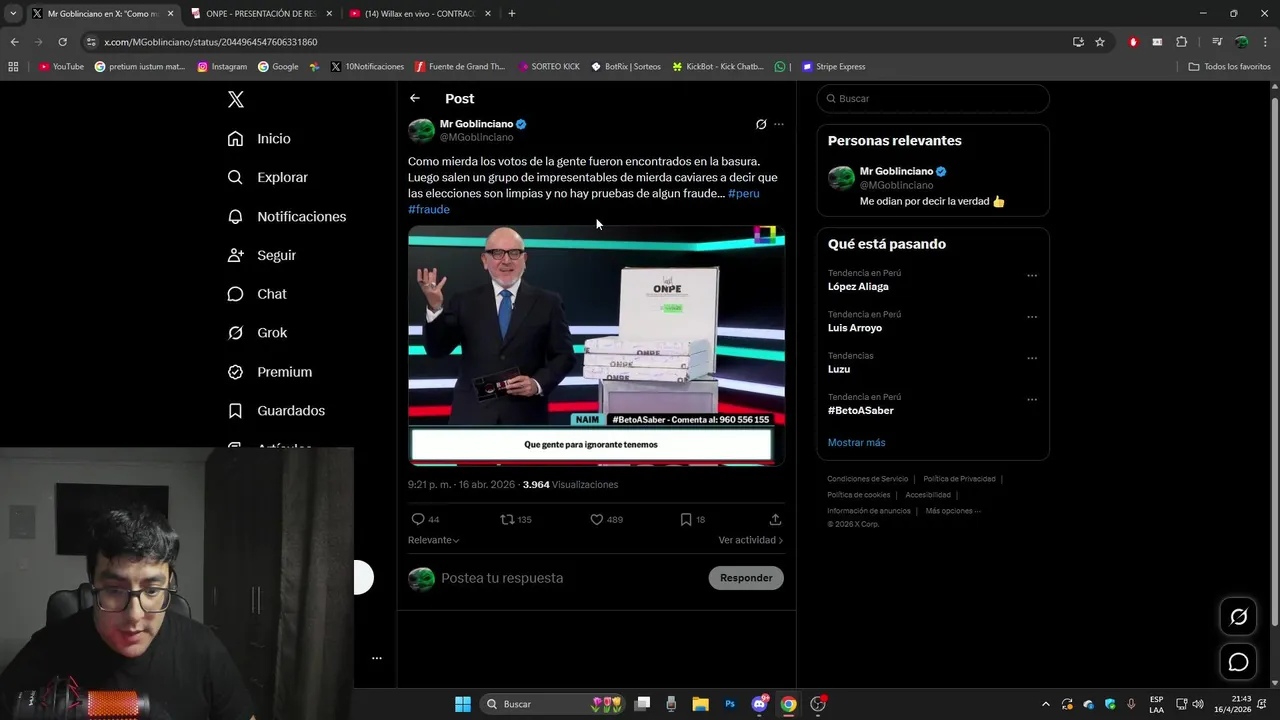The image size is (1280, 720).
Task: Open the floating Grok button
Action: (1238, 617)
